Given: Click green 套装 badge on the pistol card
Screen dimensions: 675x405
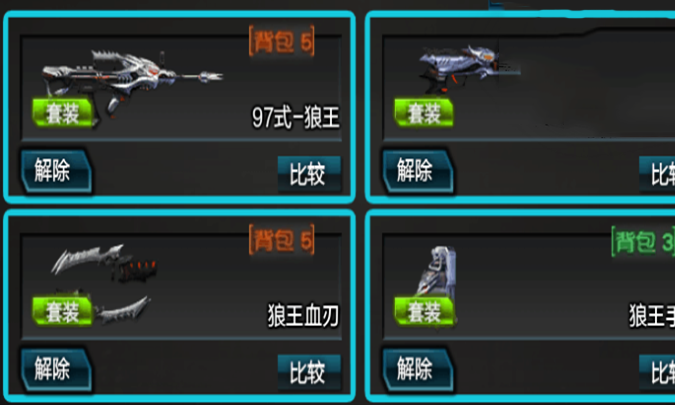Looking at the screenshot, I should [x=424, y=113].
